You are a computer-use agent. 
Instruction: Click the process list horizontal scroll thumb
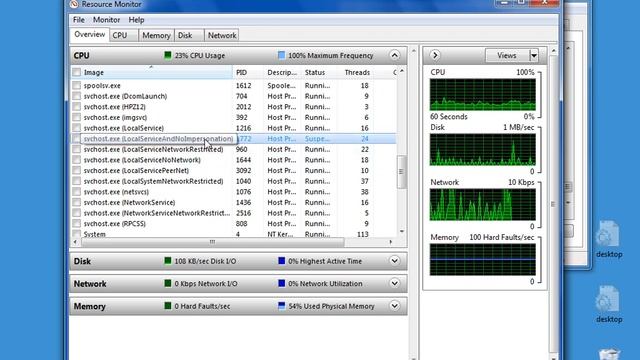click(212, 242)
